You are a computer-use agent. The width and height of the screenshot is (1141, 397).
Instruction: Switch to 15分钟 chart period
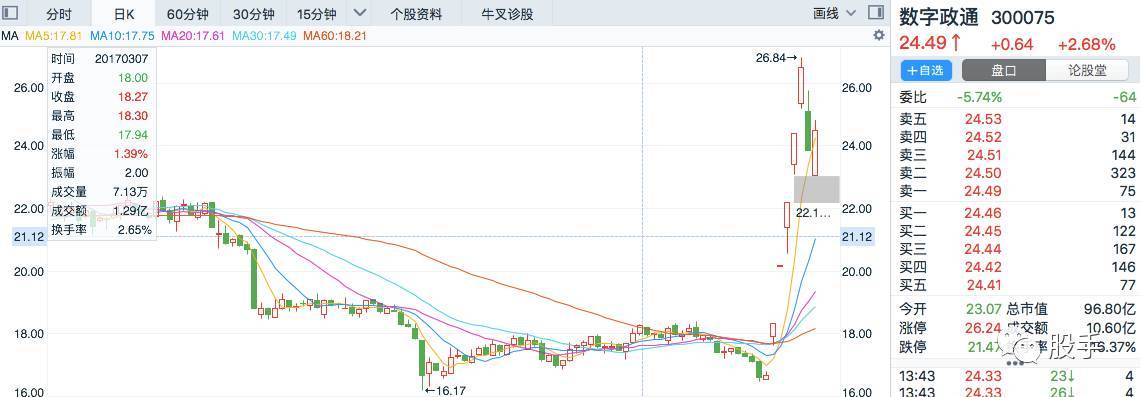click(x=317, y=14)
